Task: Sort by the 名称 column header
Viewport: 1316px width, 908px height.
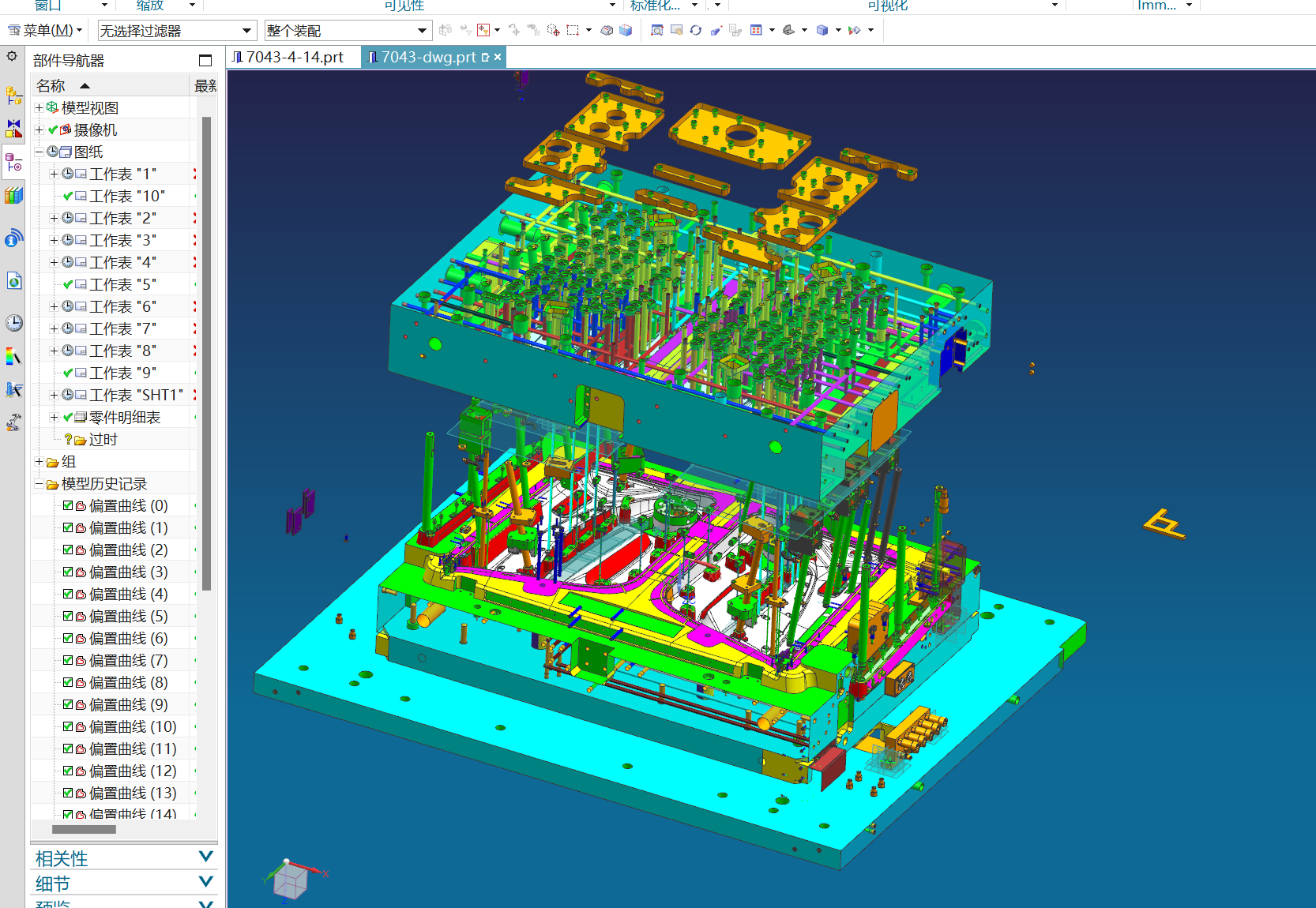Action: tap(111, 85)
